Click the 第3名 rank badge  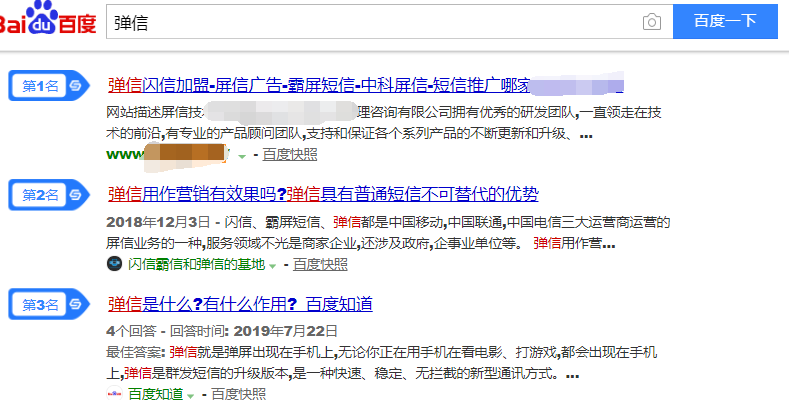coord(49,304)
